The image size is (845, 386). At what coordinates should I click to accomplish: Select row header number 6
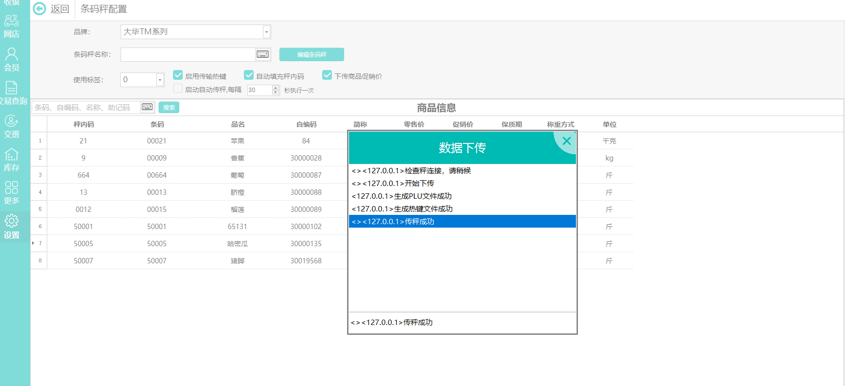pos(39,226)
